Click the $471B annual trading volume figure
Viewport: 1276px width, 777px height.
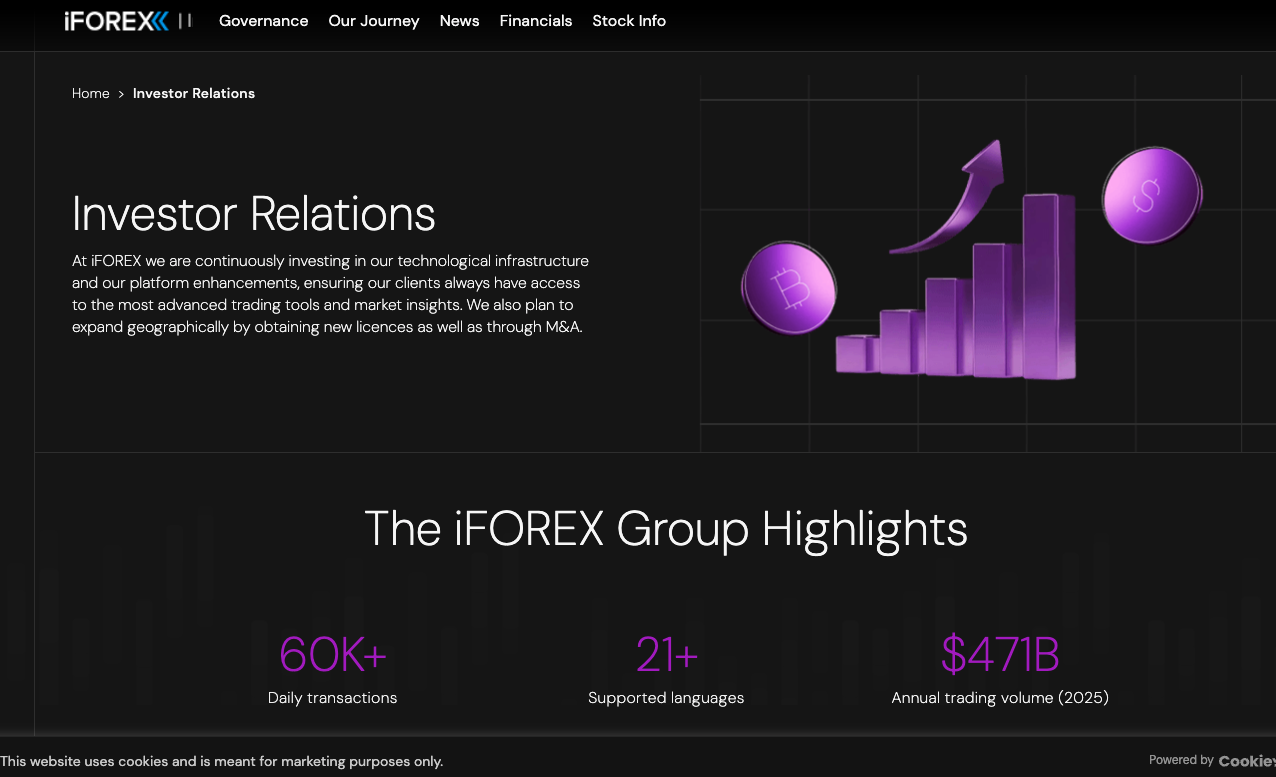[x=1000, y=655]
